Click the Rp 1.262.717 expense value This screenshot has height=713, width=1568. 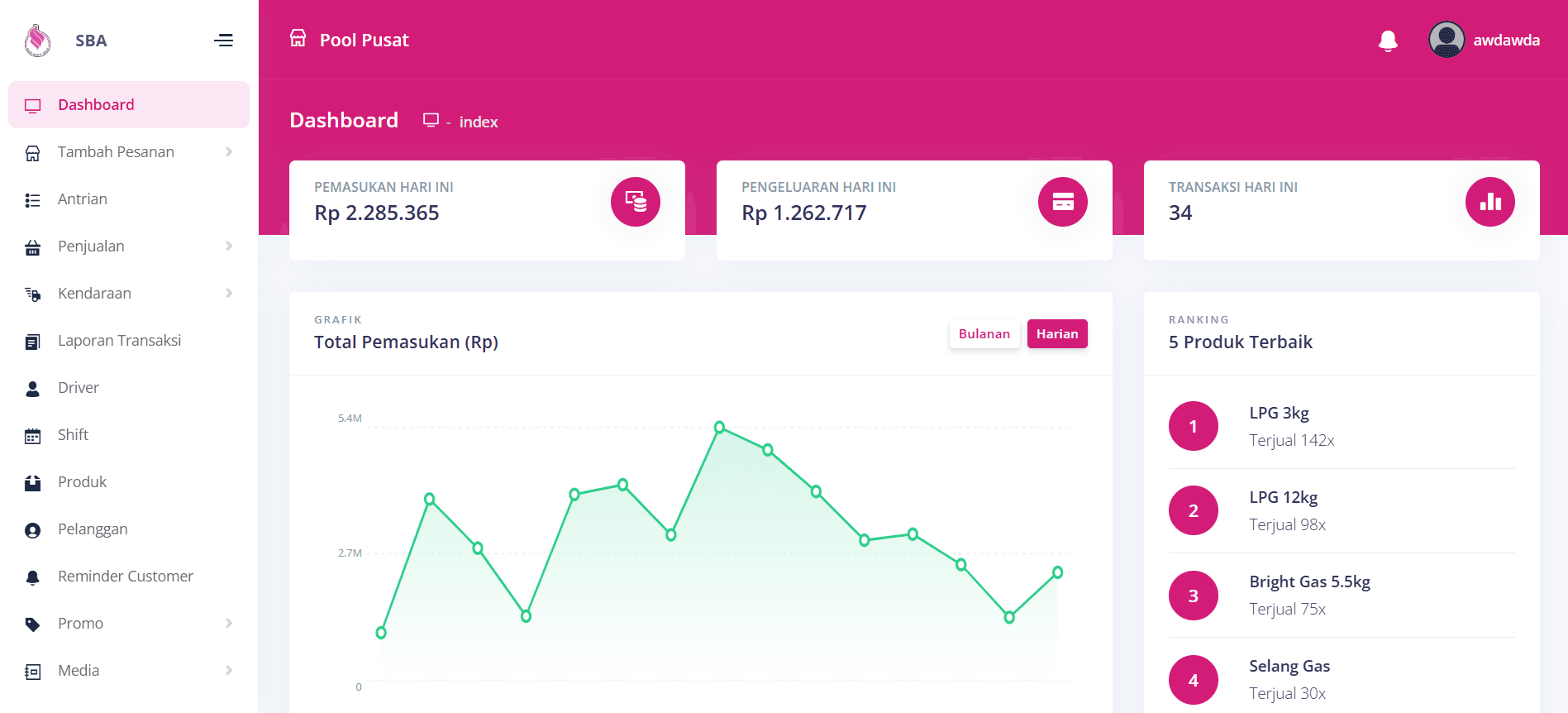804,213
